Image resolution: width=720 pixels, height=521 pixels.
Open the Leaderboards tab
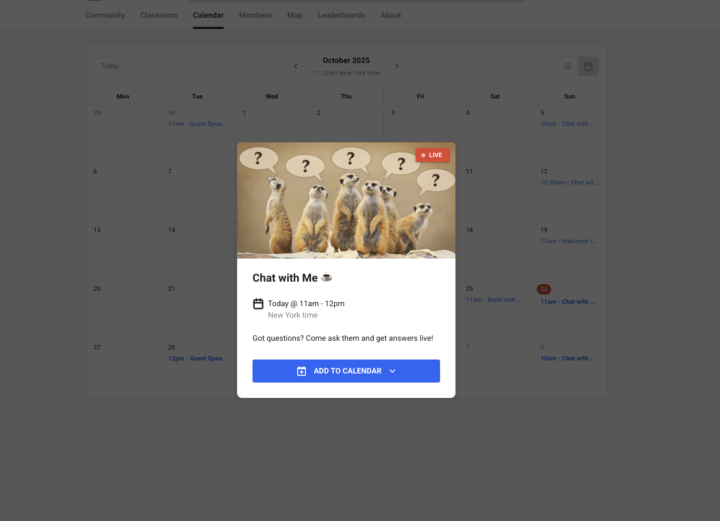click(341, 15)
